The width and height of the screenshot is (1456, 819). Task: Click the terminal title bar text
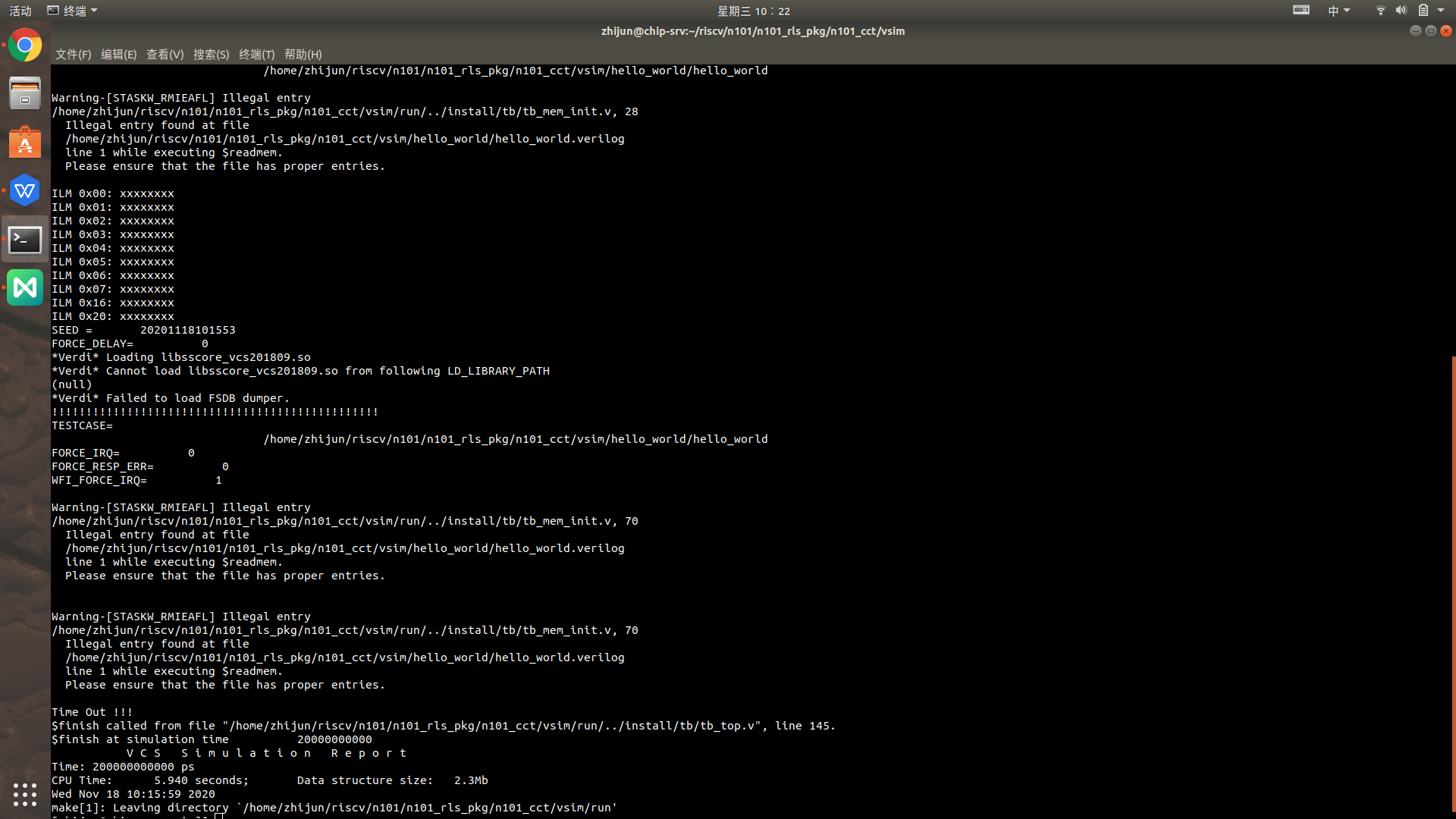pyautogui.click(x=753, y=31)
